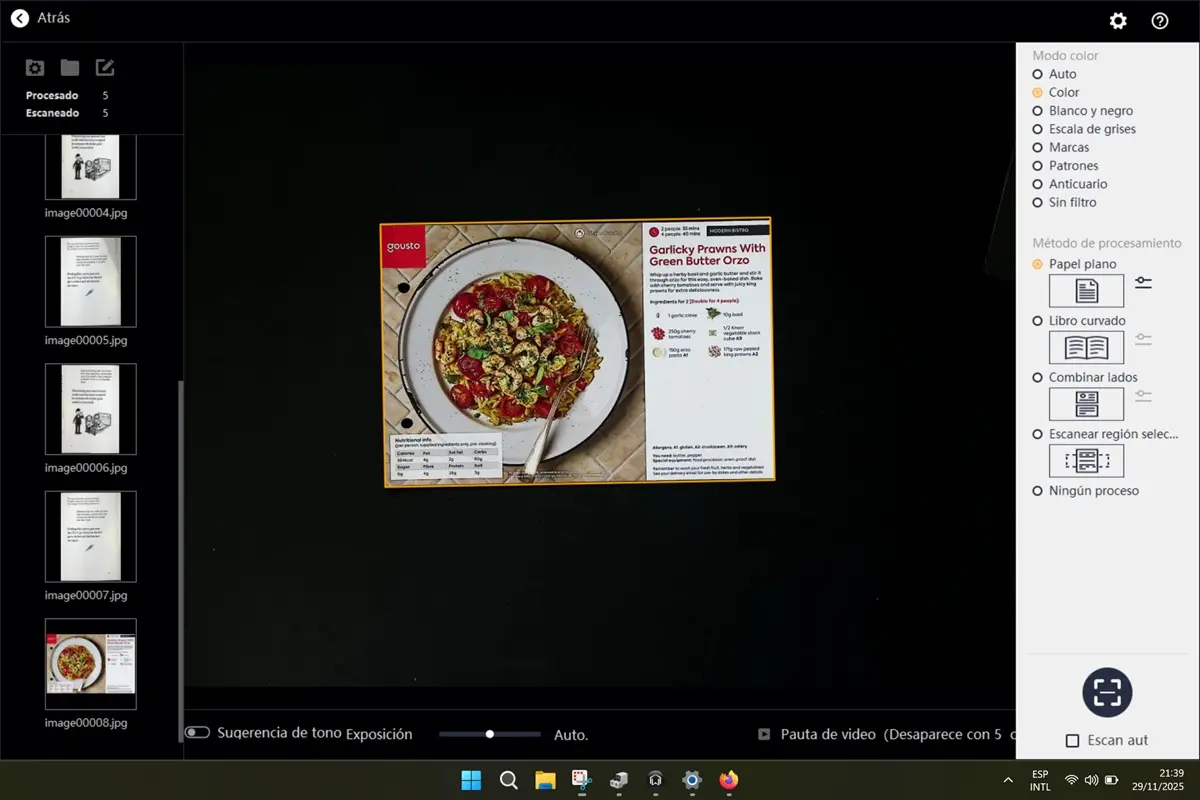Toggle the Sugerencia de tono switch
This screenshot has width=1200, height=800.
click(x=197, y=733)
